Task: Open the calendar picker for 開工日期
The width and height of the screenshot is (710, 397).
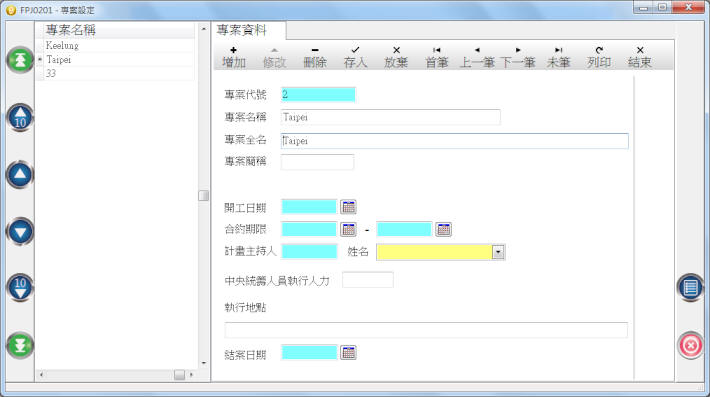Action: point(348,207)
